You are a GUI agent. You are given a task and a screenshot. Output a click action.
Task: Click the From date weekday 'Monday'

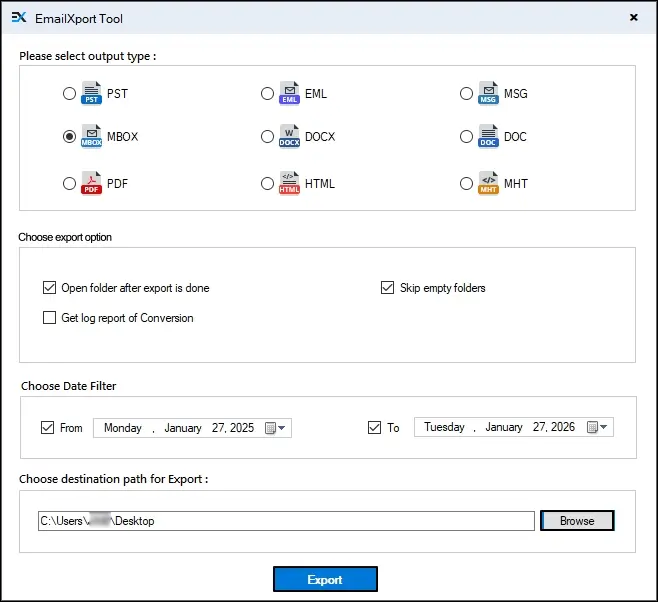(123, 428)
